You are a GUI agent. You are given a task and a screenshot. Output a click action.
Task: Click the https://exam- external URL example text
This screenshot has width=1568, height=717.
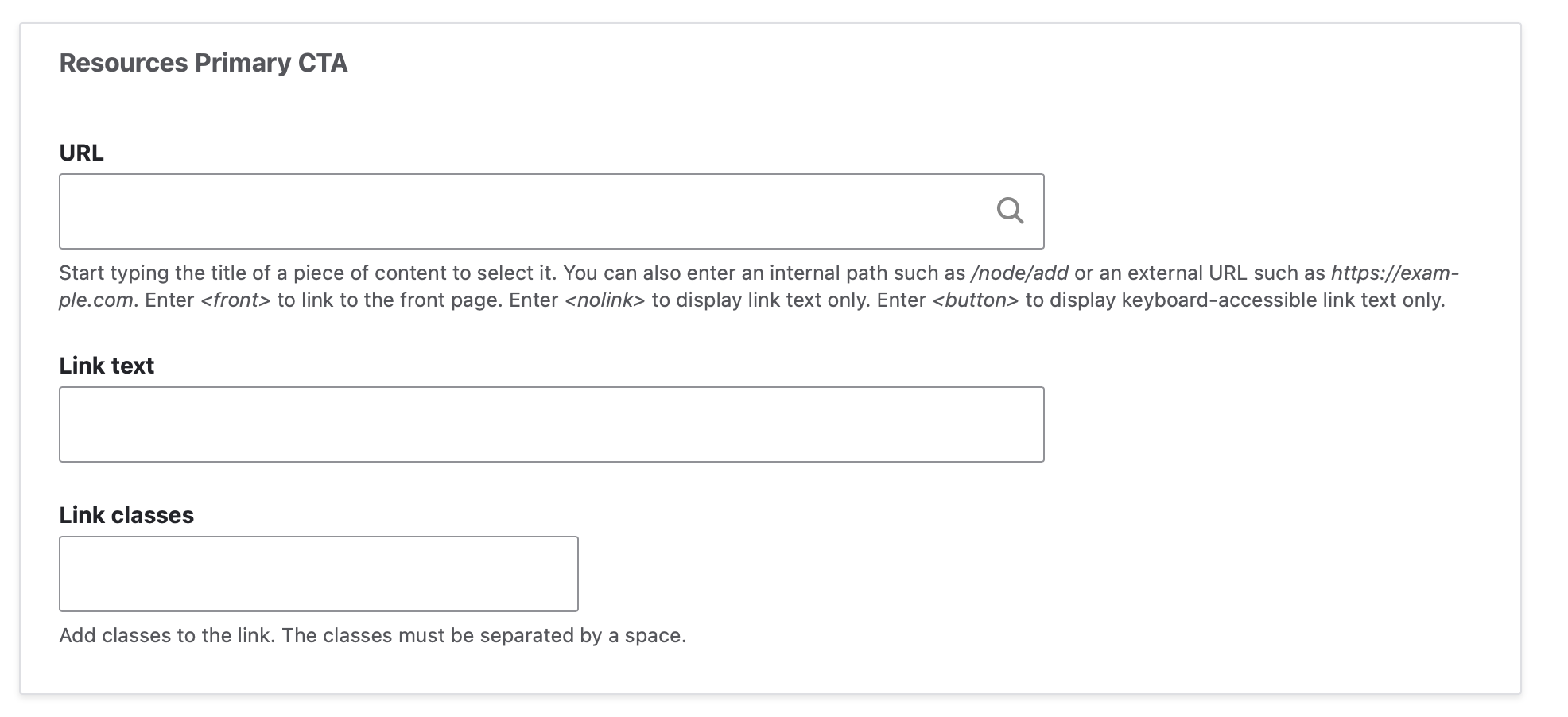1395,273
